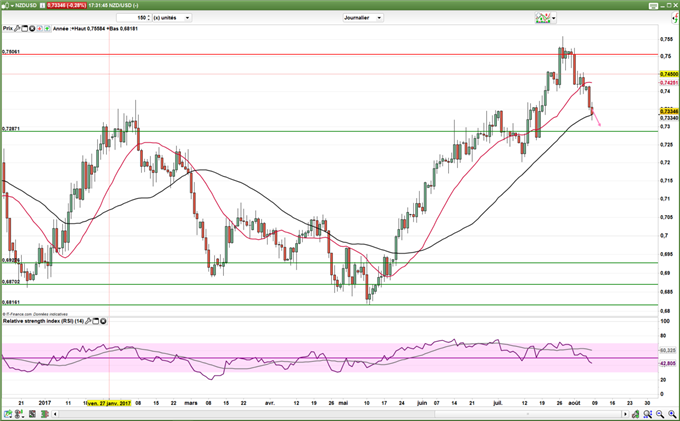The height and width of the screenshot is (421, 680).
Task: Close the Prix panel with round X icon
Action: 32,29
